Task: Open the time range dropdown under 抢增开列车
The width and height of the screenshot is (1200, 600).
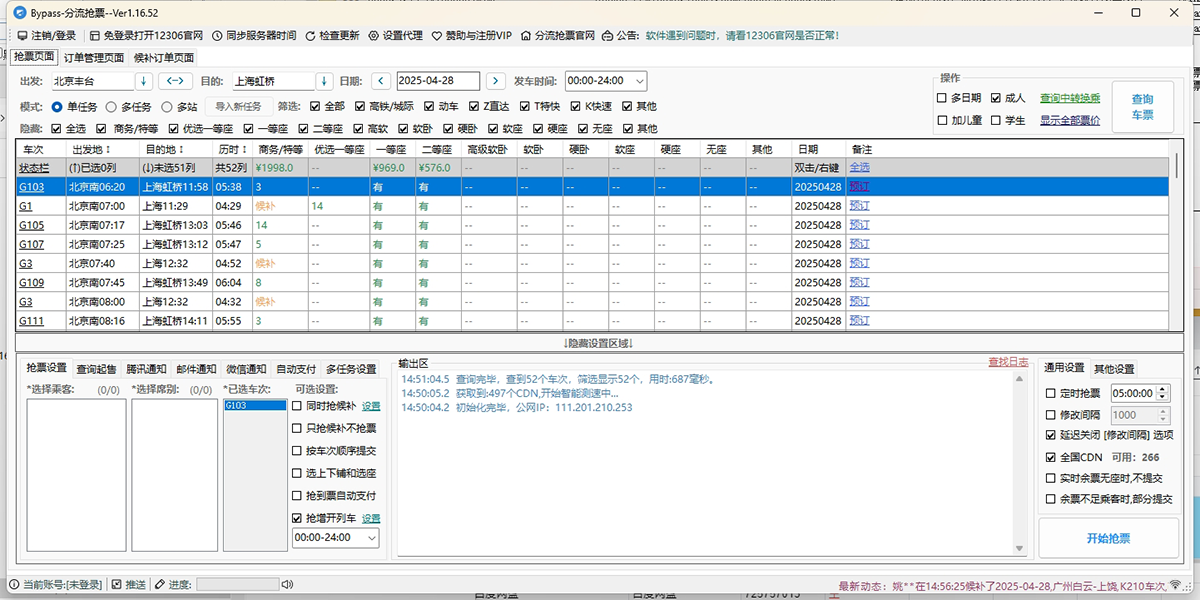Action: coord(372,538)
